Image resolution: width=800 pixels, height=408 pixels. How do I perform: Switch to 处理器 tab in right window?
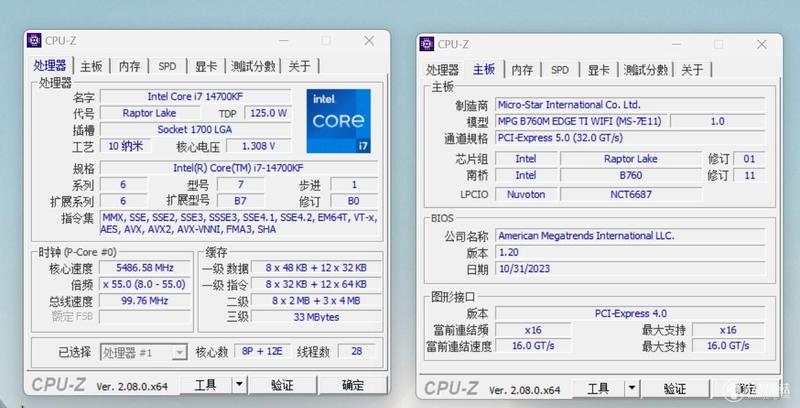tap(442, 70)
